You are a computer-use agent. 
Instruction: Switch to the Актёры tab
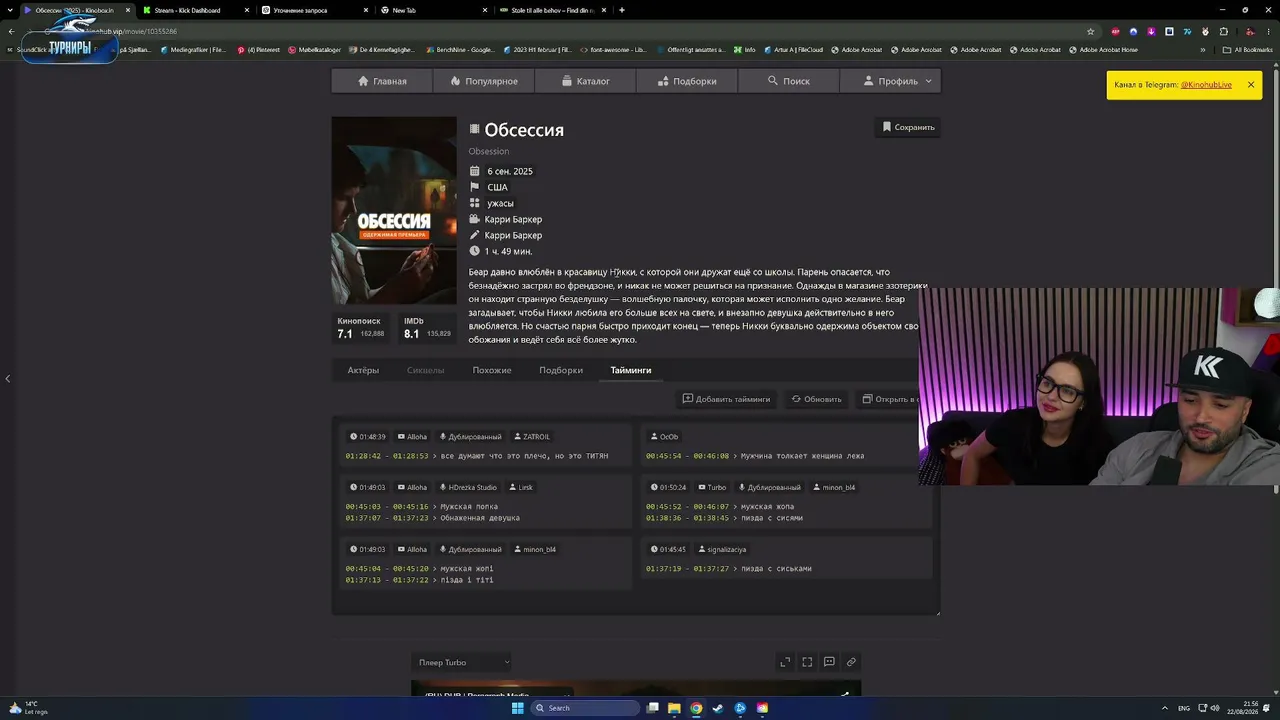click(363, 370)
